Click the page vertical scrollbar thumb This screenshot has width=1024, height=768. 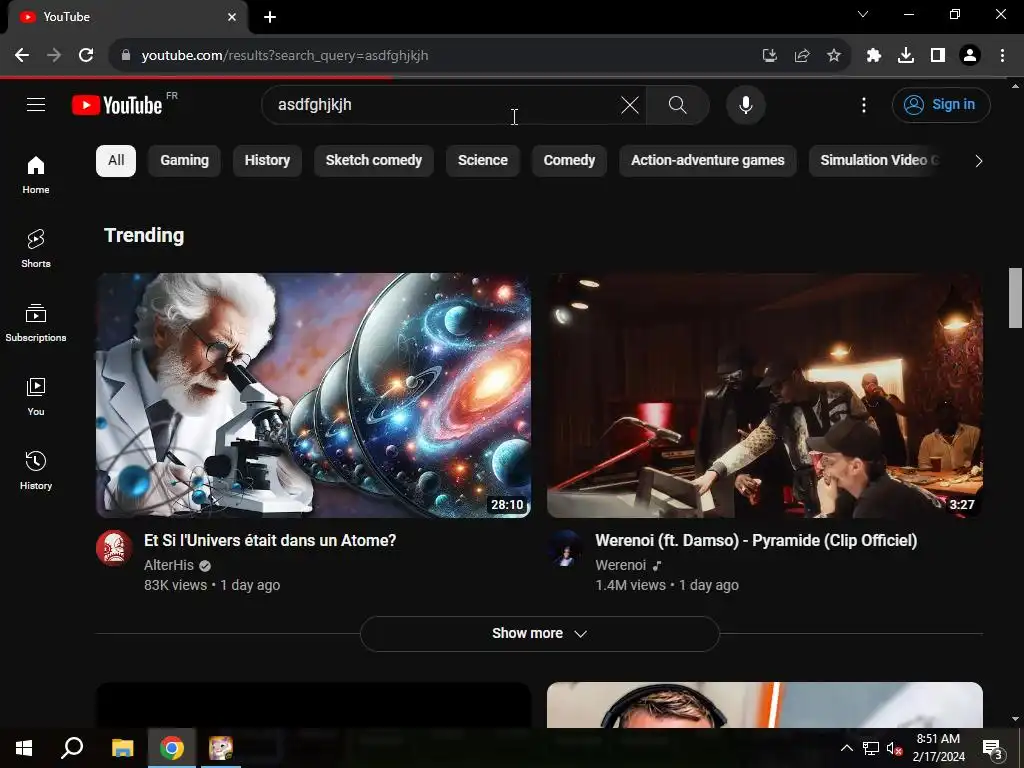[x=1015, y=297]
